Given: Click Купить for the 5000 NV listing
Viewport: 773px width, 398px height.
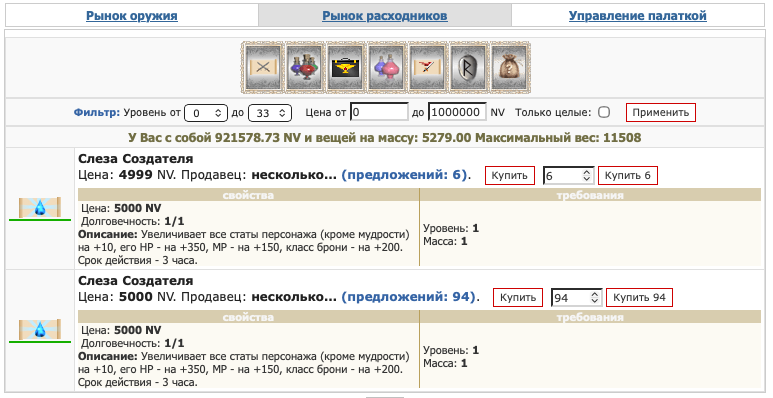Looking at the screenshot, I should pos(518,297).
